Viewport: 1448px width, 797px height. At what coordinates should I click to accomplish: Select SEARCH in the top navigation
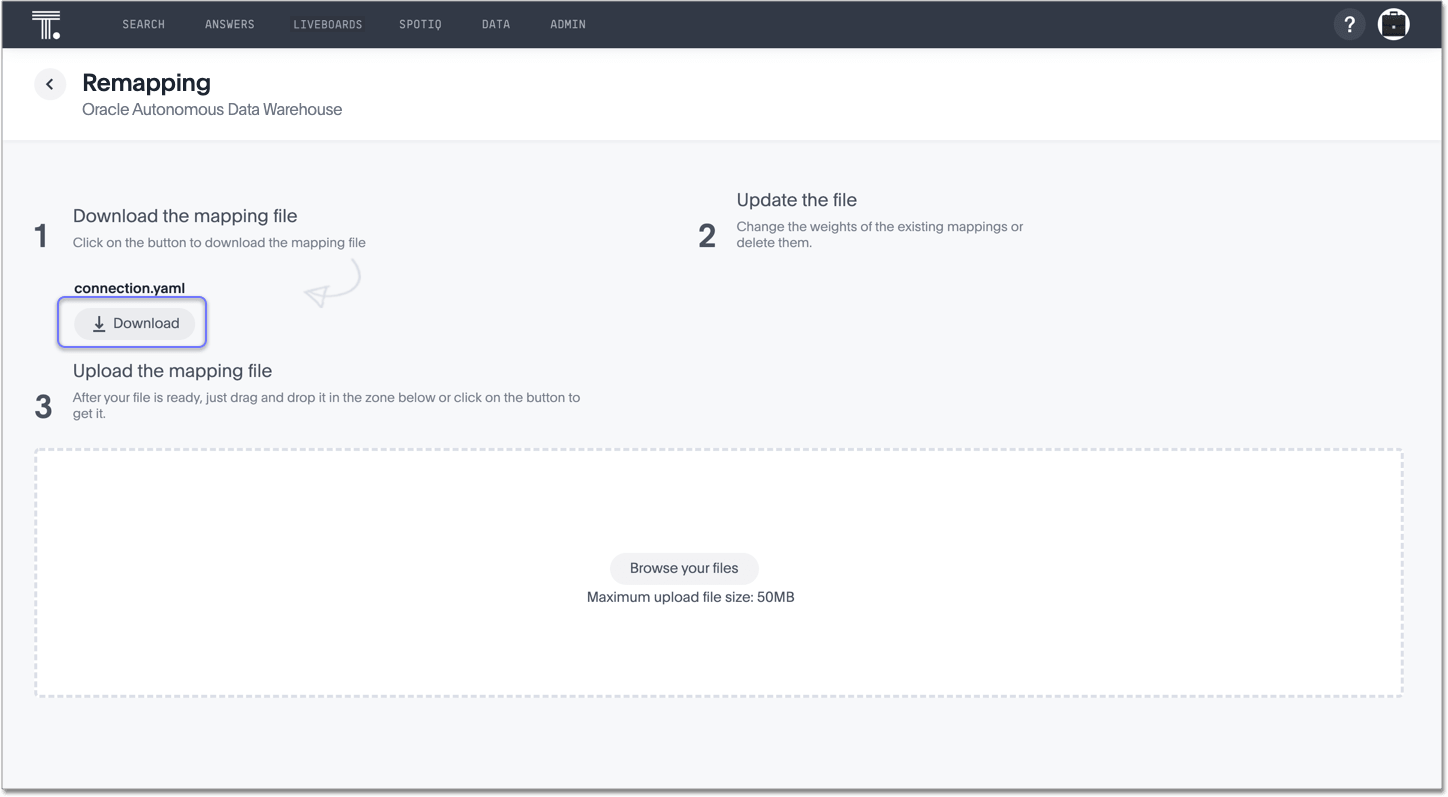[143, 24]
